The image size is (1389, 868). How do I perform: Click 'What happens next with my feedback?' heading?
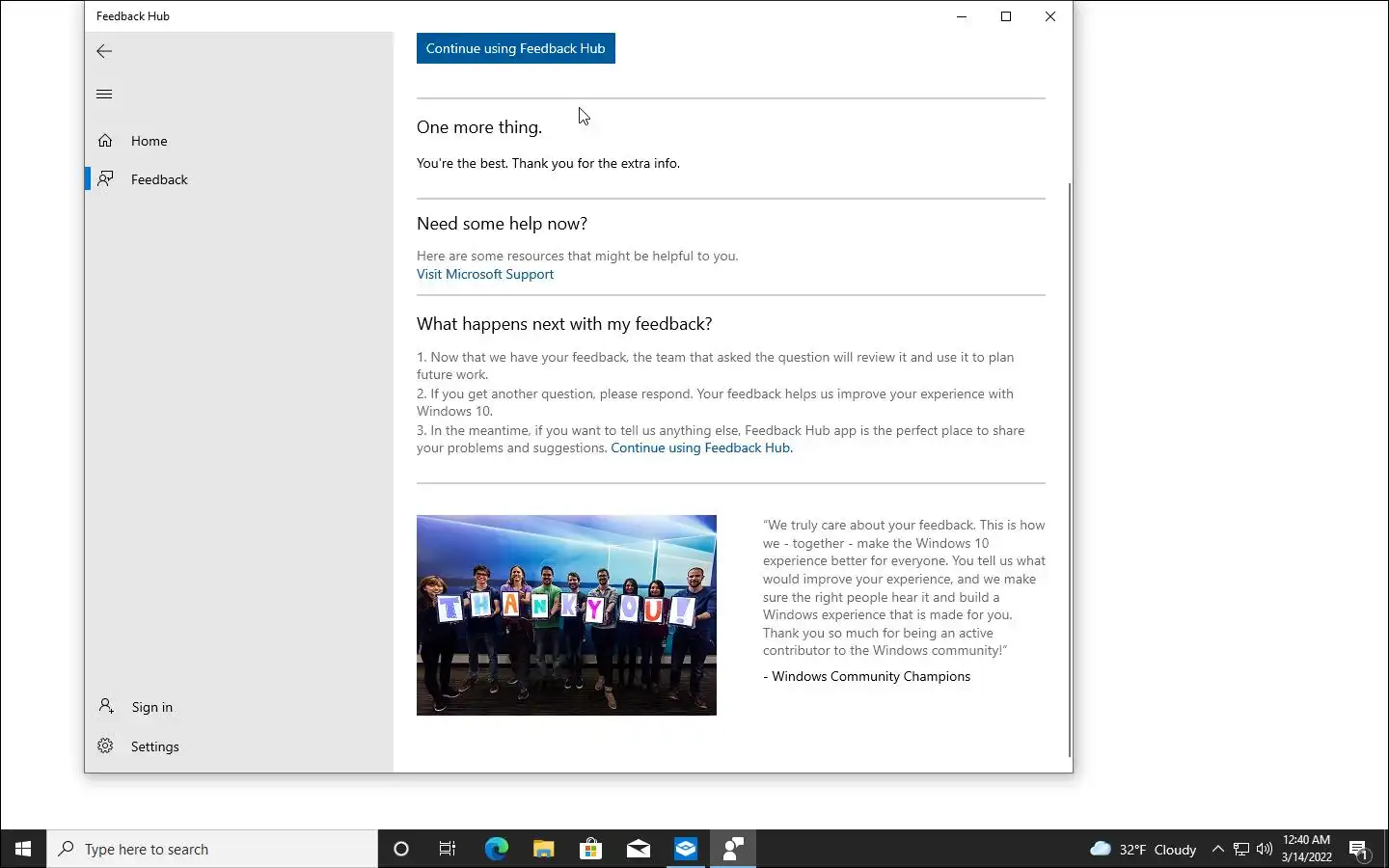pos(564,324)
